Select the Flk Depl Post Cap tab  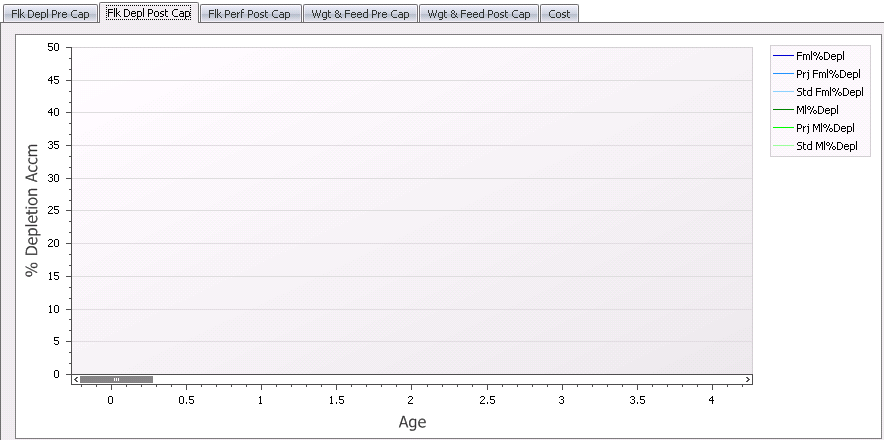coord(149,14)
